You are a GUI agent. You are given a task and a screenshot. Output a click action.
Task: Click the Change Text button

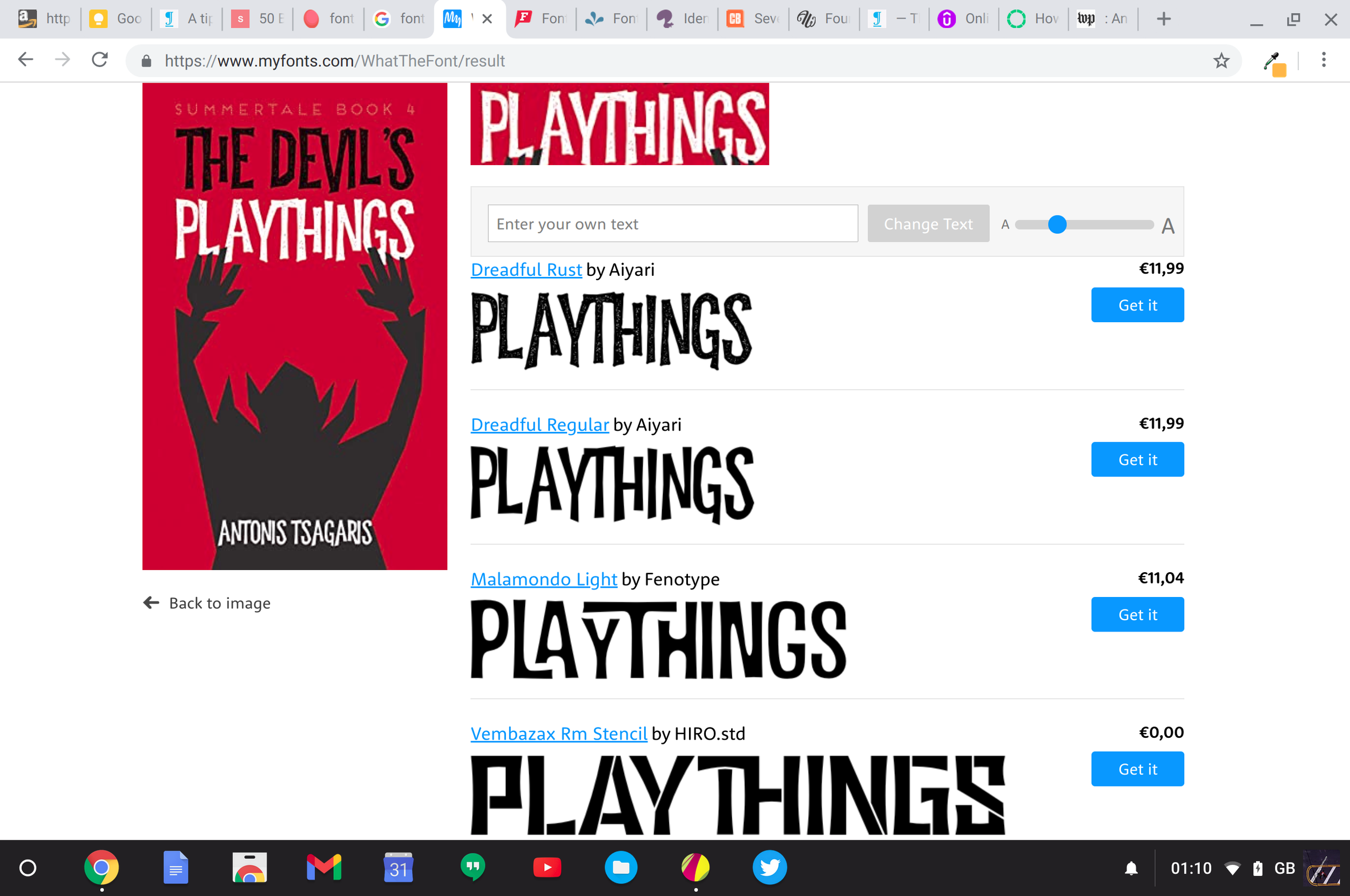(x=928, y=223)
